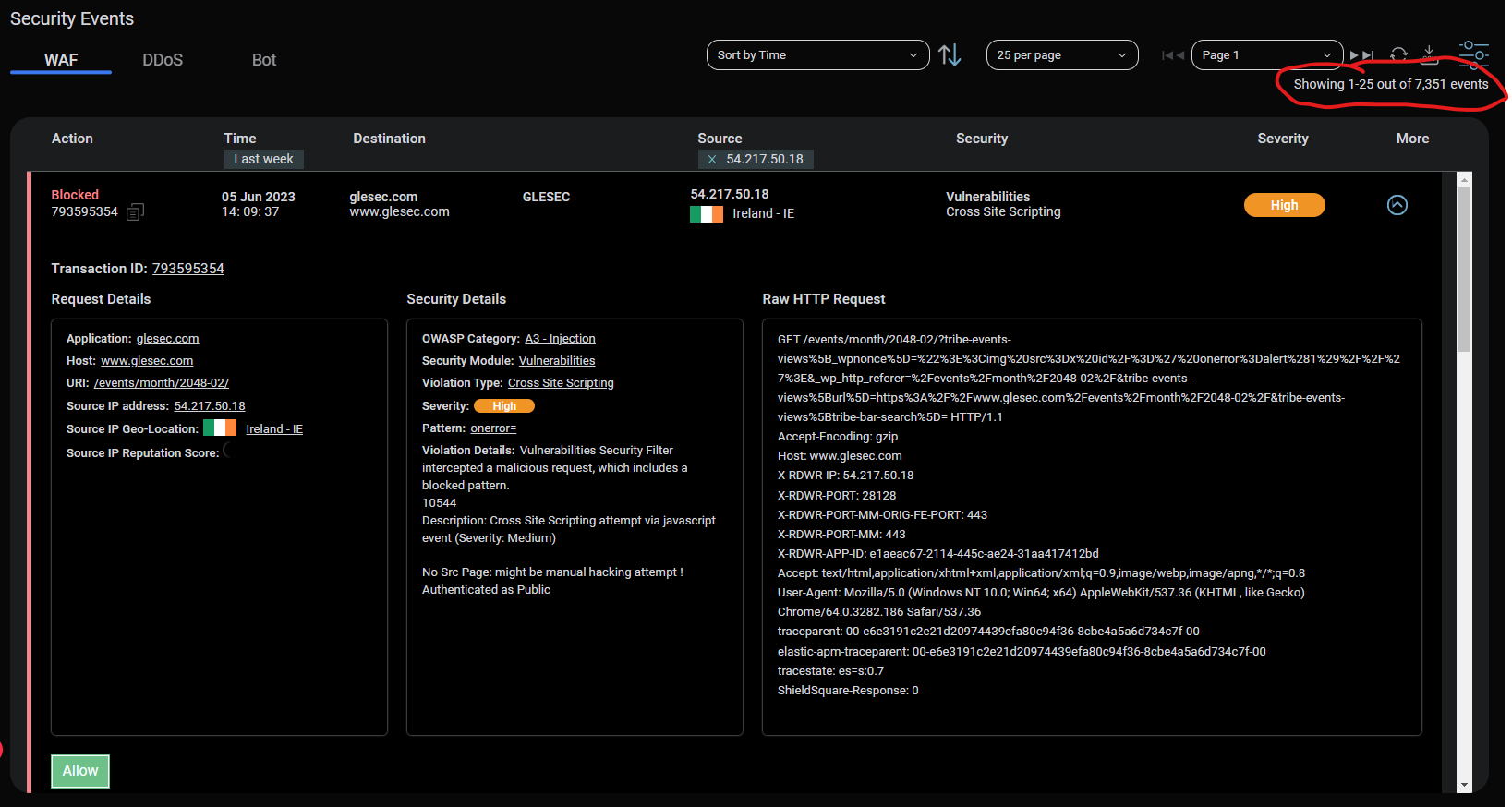The height and width of the screenshot is (807, 1512).
Task: Collapse the event details chevron circle
Action: [x=1397, y=205]
